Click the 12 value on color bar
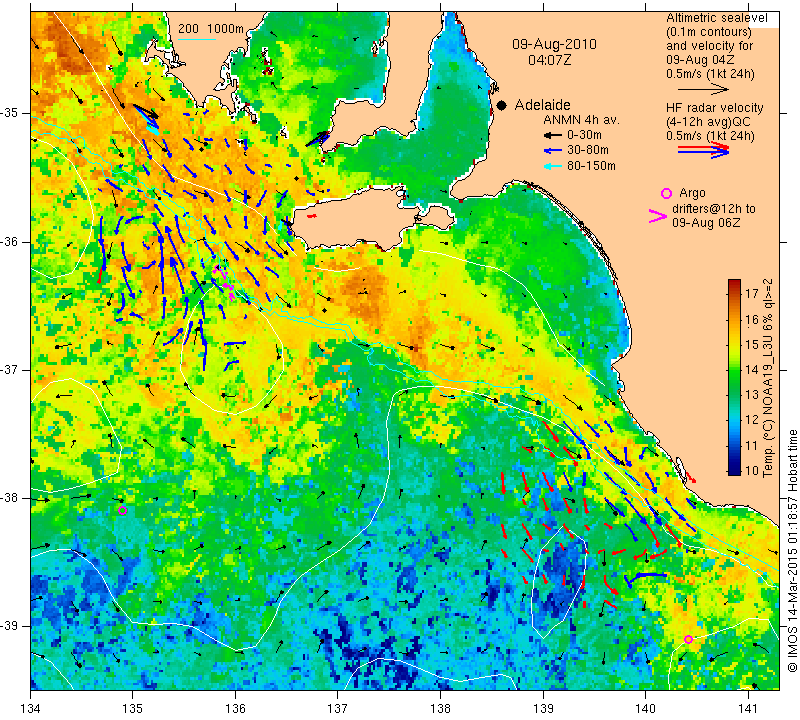The image size is (800, 720). pos(752,420)
